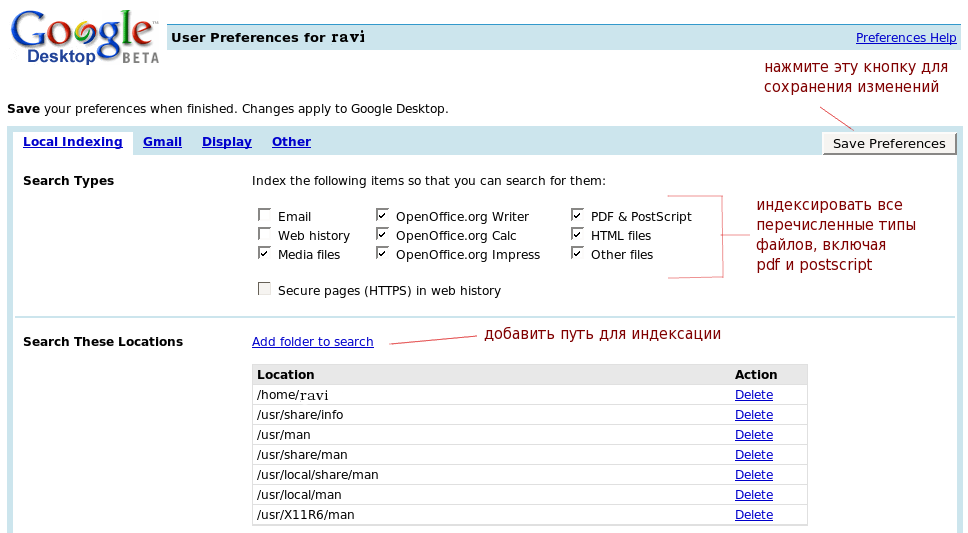This screenshot has width=968, height=533.
Task: Switch to the Other tab
Action: coord(291,142)
